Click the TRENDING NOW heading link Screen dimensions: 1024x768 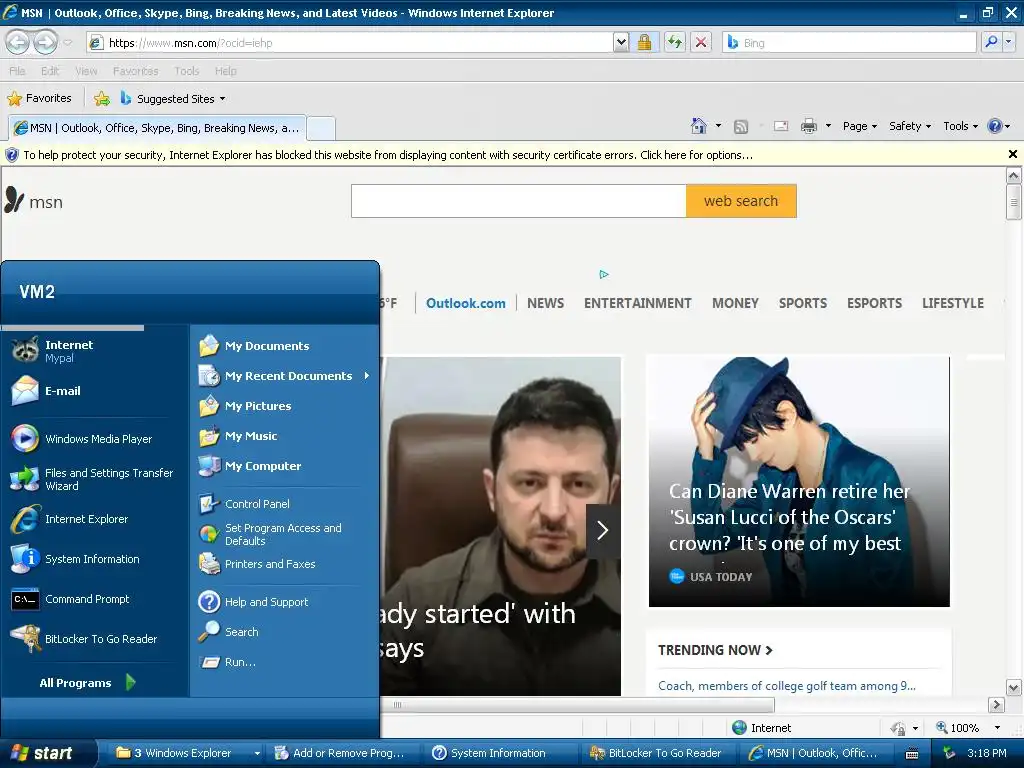click(715, 650)
